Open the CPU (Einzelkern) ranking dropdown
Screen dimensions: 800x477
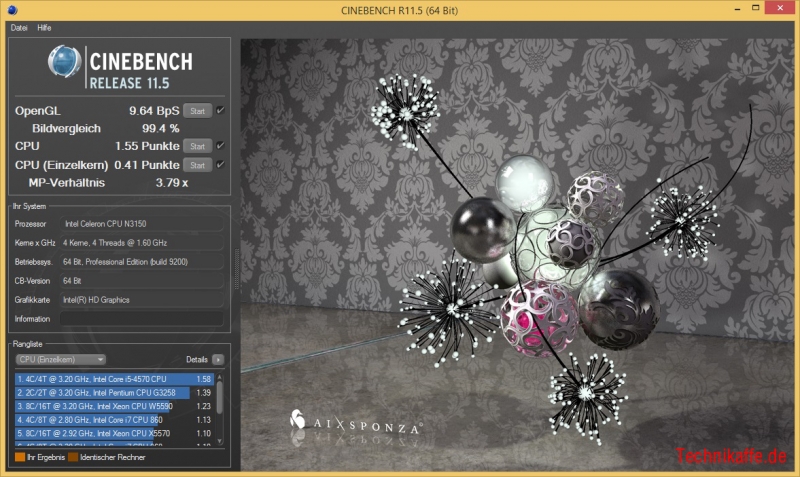pyautogui.click(x=60, y=359)
